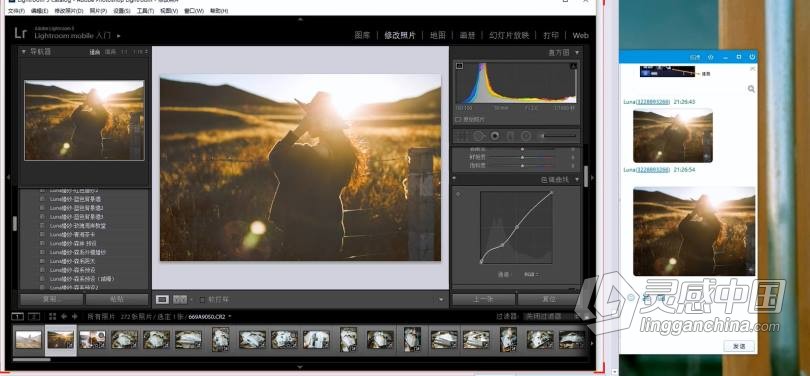Switch to the 图库 Library module
The width and height of the screenshot is (810, 376).
pyautogui.click(x=363, y=36)
